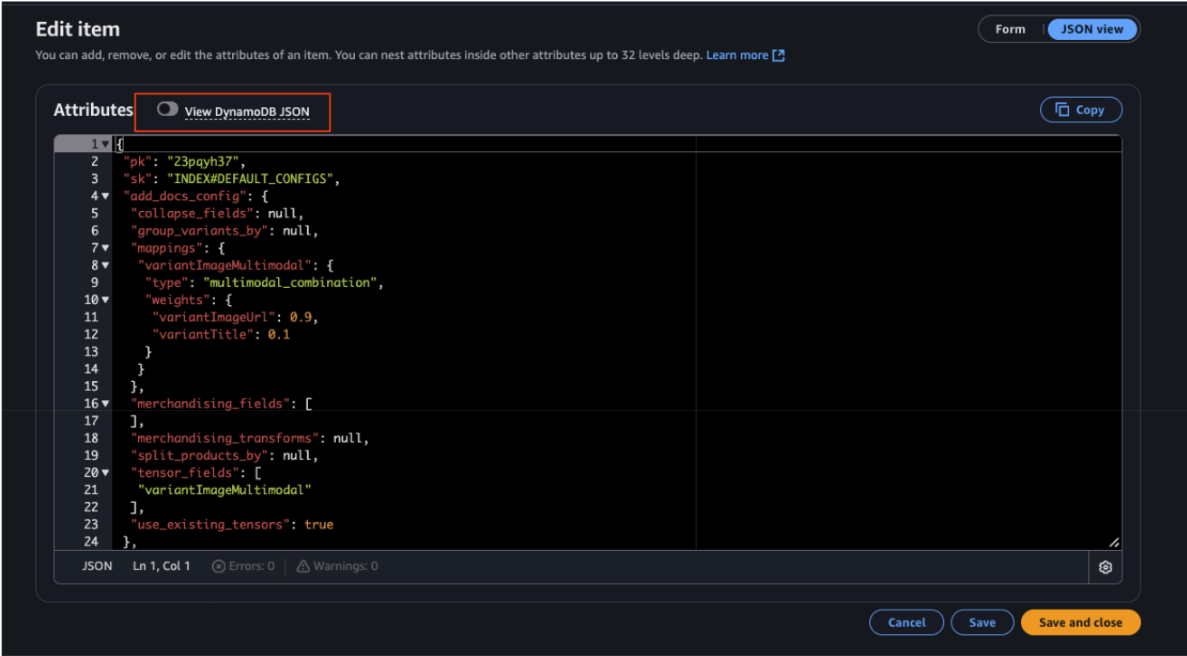Screen dimensions: 1187x656
Task: Select the JSON view tab
Action: pos(1093,29)
